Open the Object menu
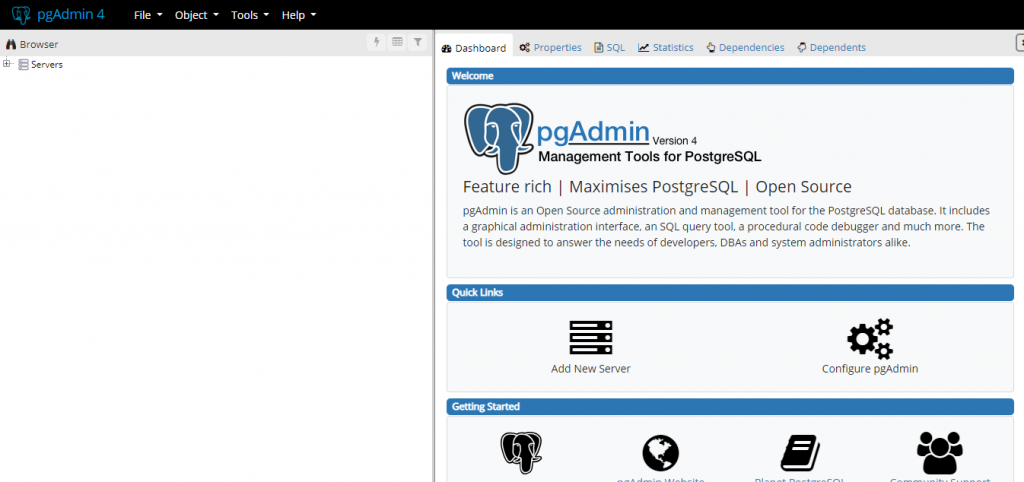This screenshot has height=482, width=1024. tap(197, 15)
